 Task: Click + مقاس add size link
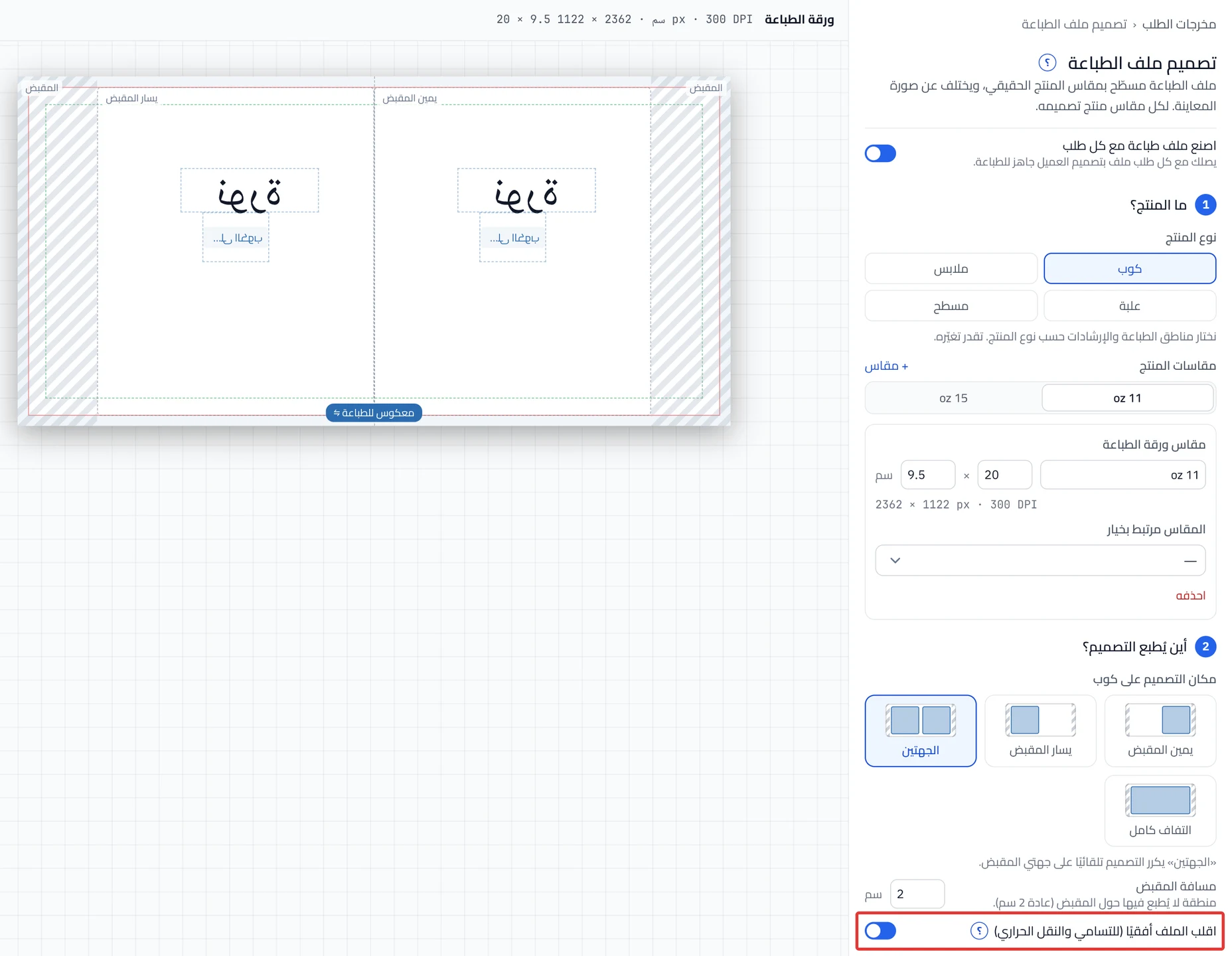[886, 366]
